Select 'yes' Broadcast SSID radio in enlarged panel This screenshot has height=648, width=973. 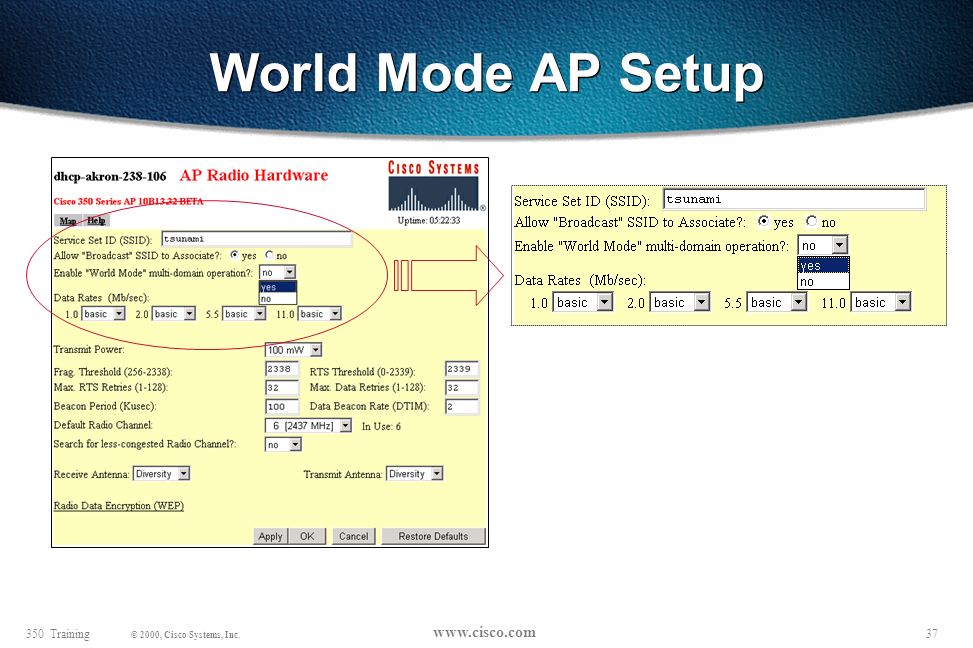(x=763, y=221)
